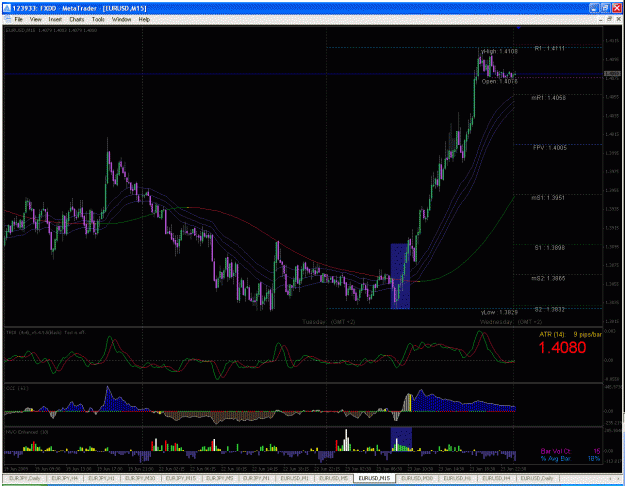Image resolution: width=625 pixels, height=486 pixels.
Task: Click the % Avg Bar 18% label
Action: coord(570,458)
